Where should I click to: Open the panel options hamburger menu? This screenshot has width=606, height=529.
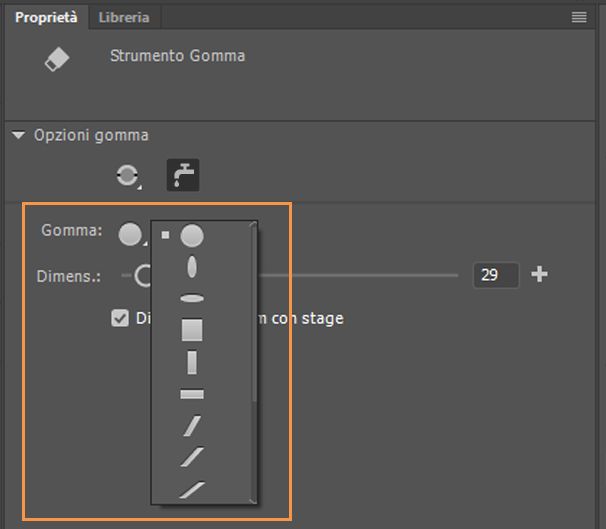[579, 17]
